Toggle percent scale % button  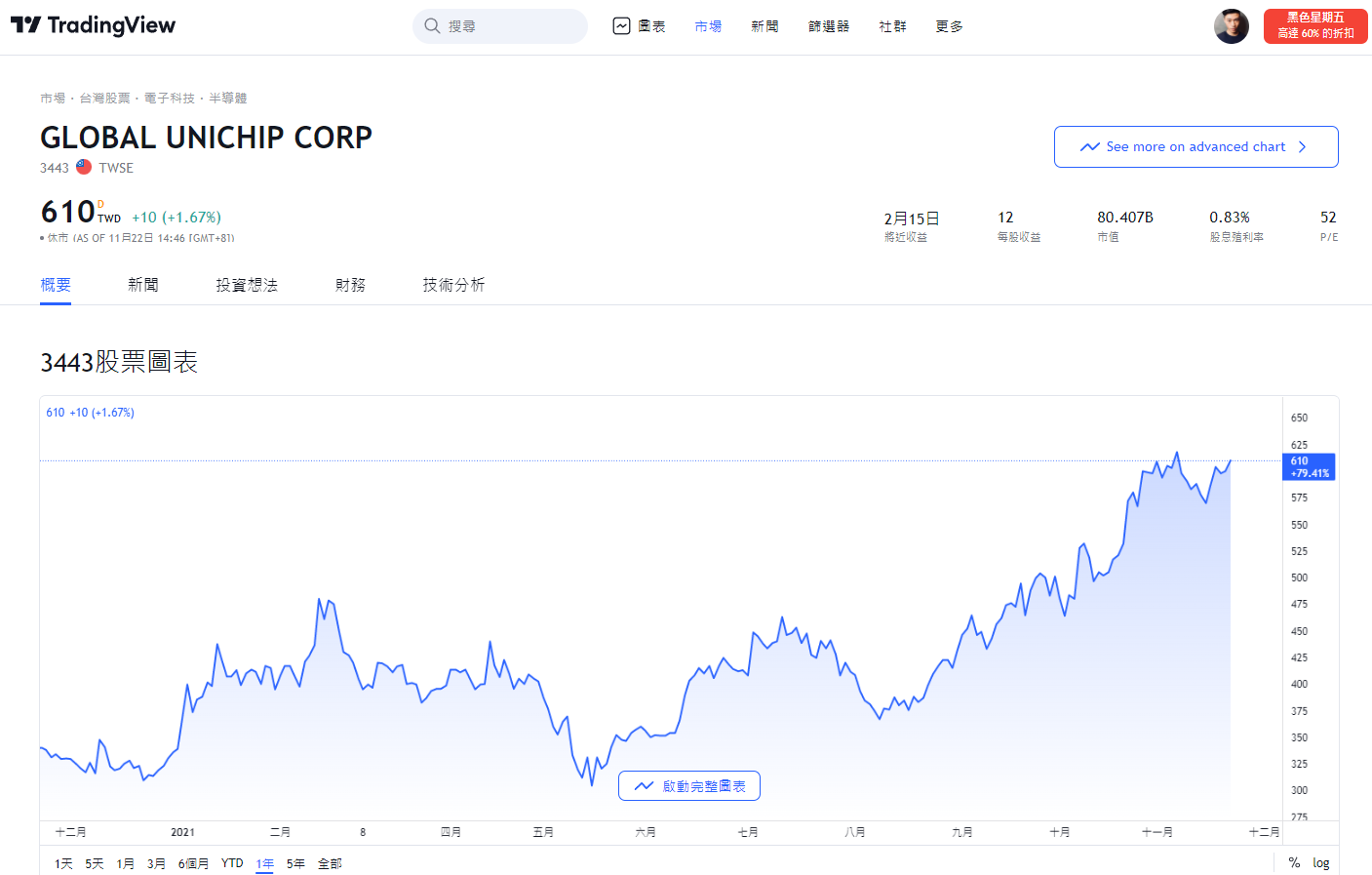coord(1294,863)
